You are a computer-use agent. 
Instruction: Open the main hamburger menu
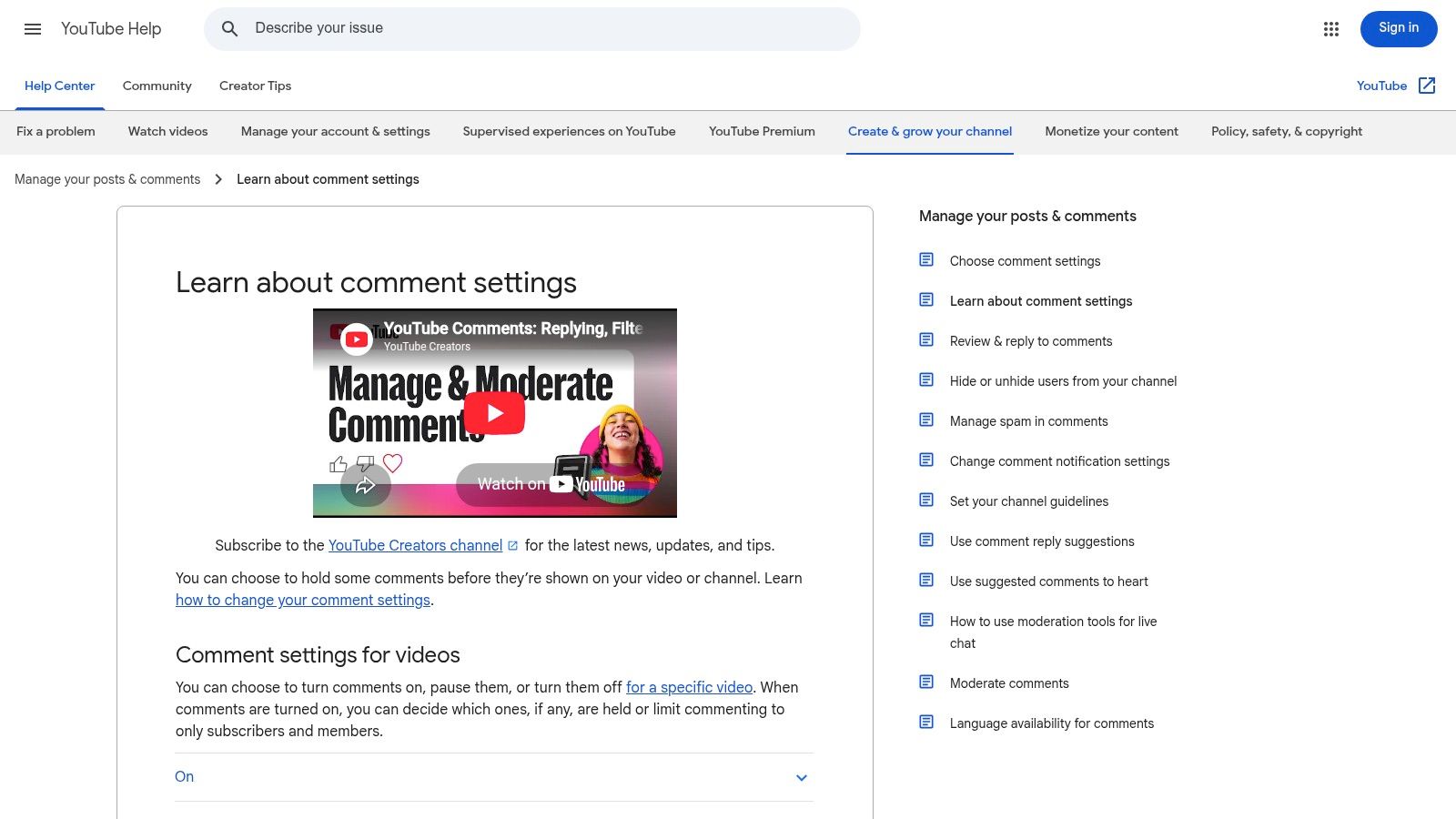click(x=33, y=29)
